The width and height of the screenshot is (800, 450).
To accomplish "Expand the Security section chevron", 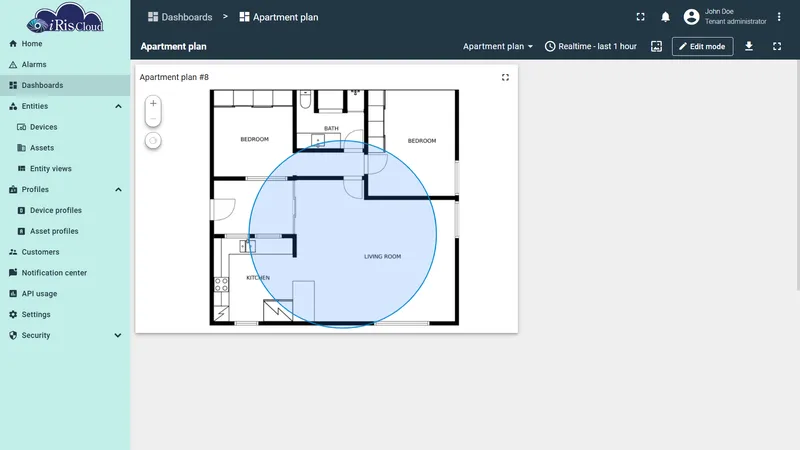I will click(x=118, y=335).
